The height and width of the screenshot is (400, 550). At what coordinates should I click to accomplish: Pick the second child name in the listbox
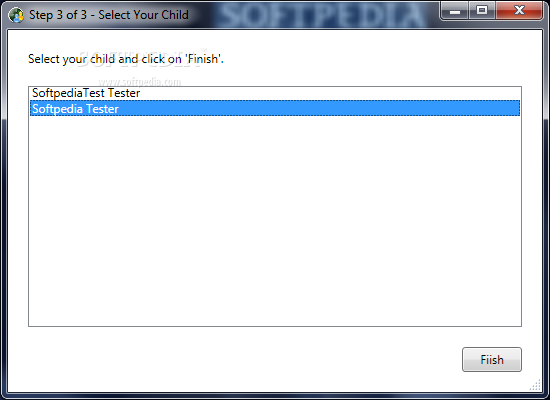click(x=75, y=109)
